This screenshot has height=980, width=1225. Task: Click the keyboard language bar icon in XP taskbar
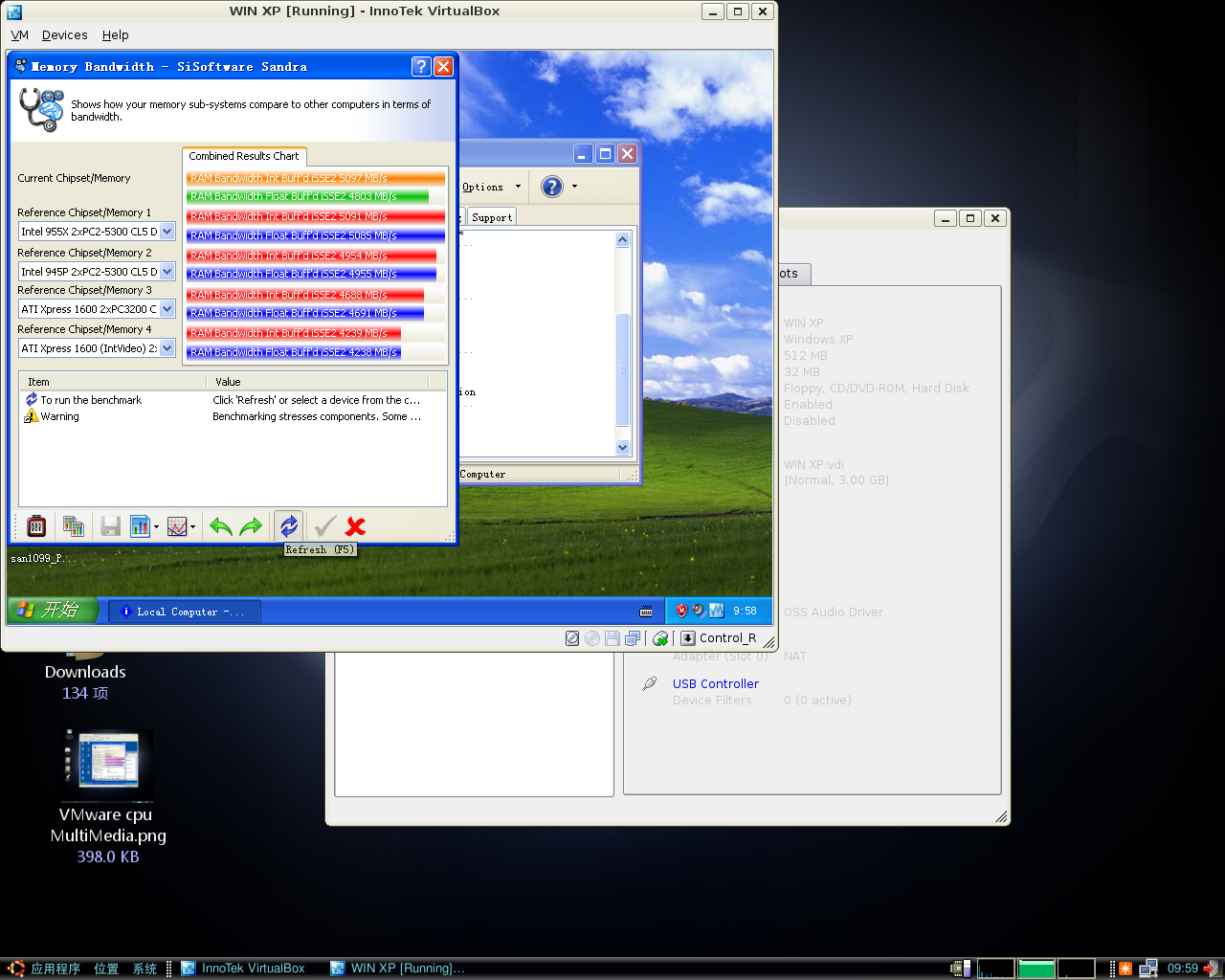tap(646, 612)
